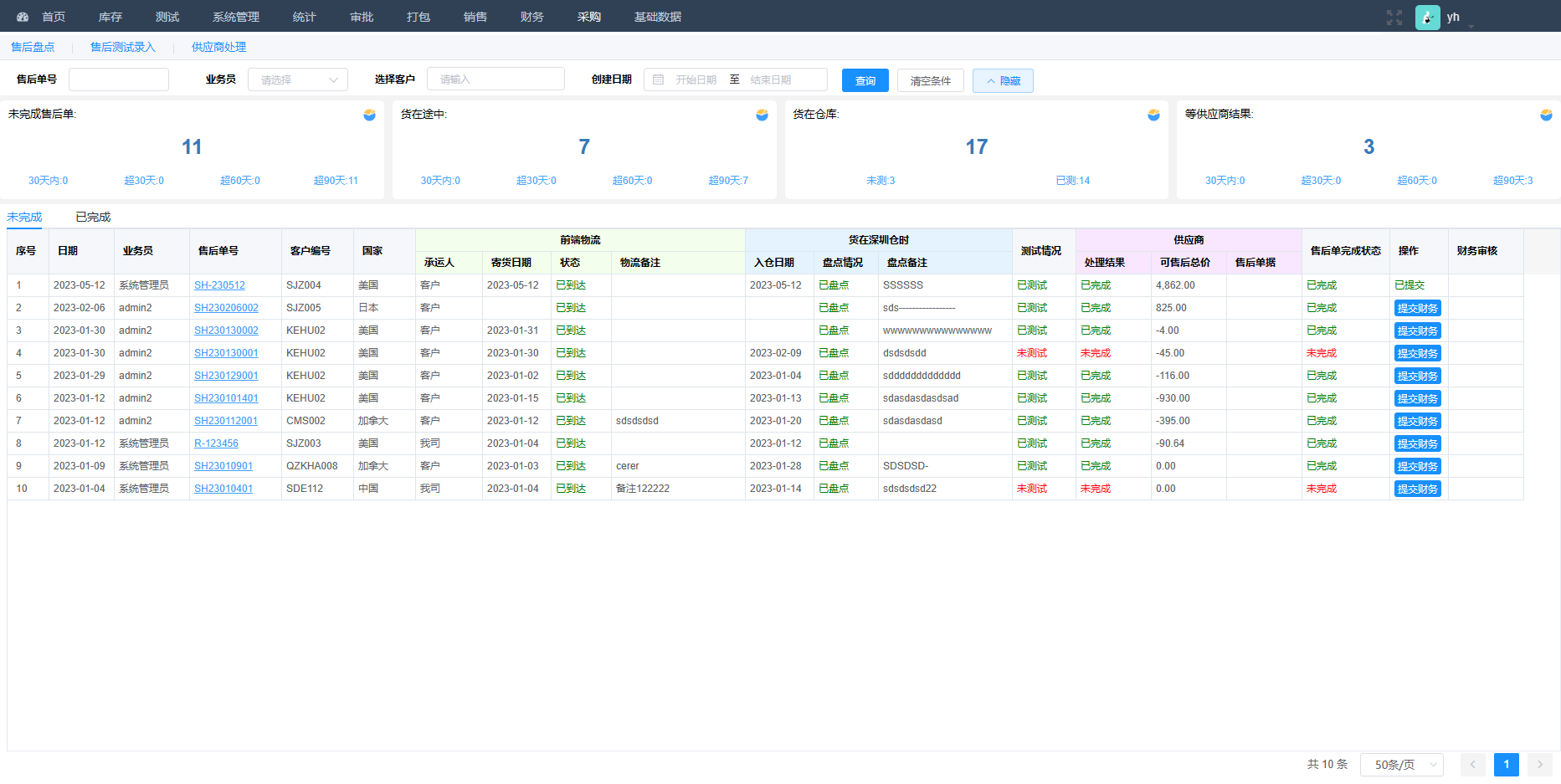This screenshot has width=1561, height=784.
Task: Click 提交财务 for order SH230129001
Action: [x=1417, y=376]
